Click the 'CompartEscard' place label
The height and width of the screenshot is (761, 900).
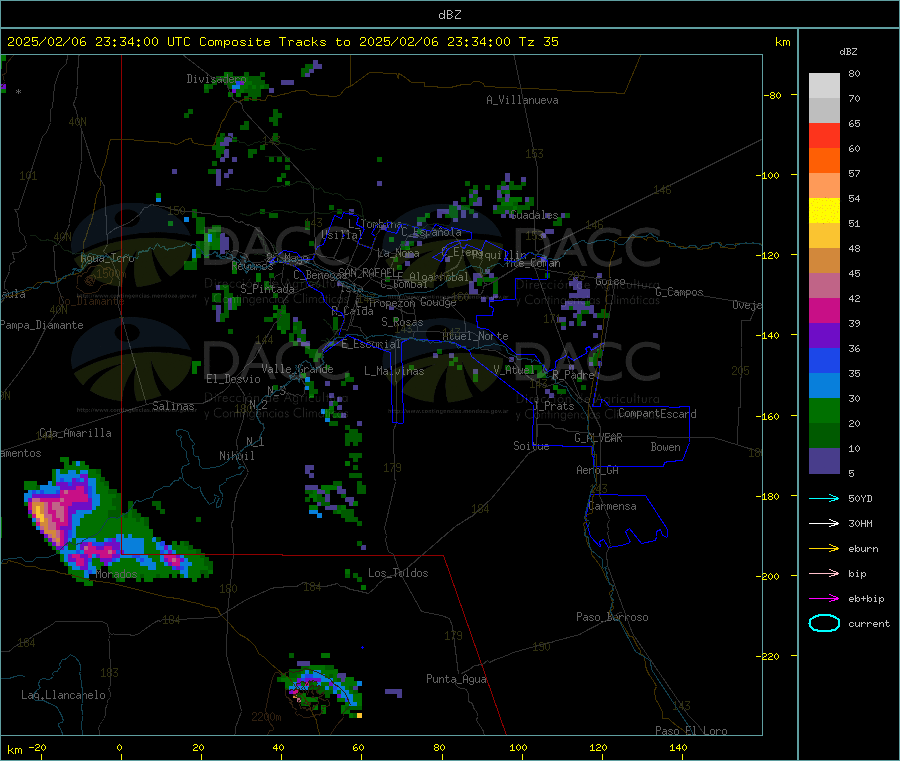pos(657,414)
